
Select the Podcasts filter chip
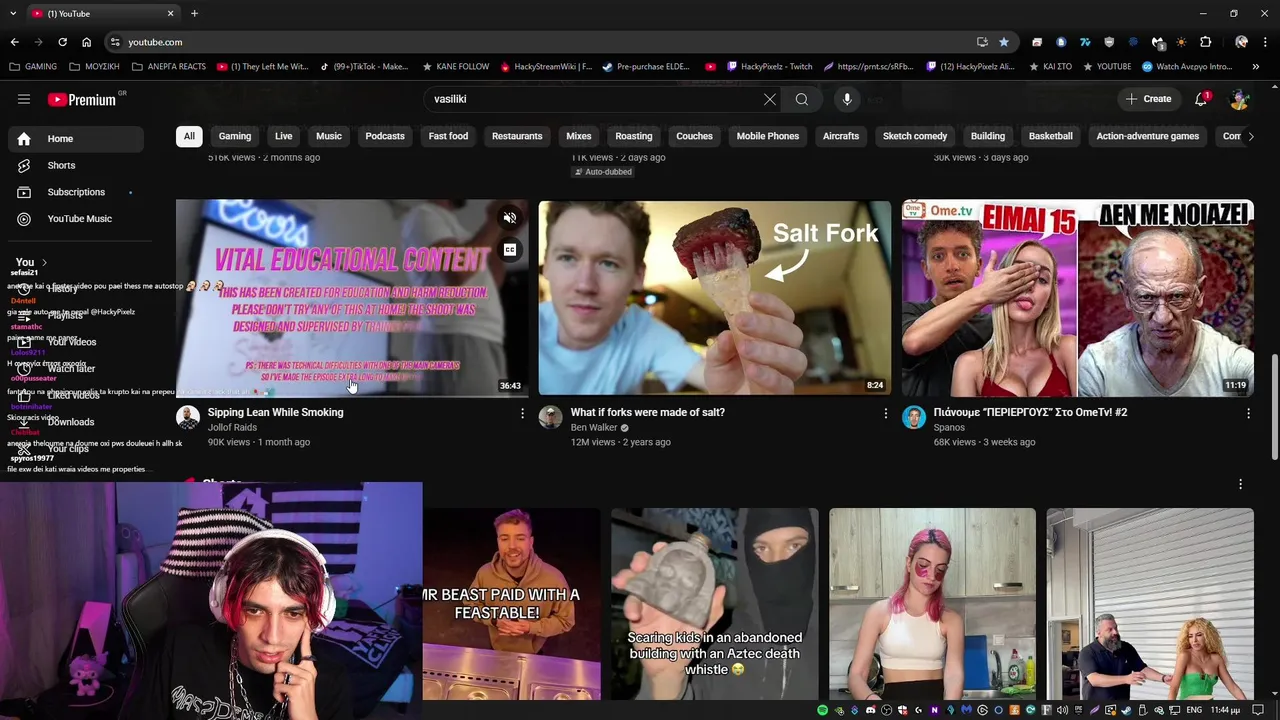click(385, 136)
